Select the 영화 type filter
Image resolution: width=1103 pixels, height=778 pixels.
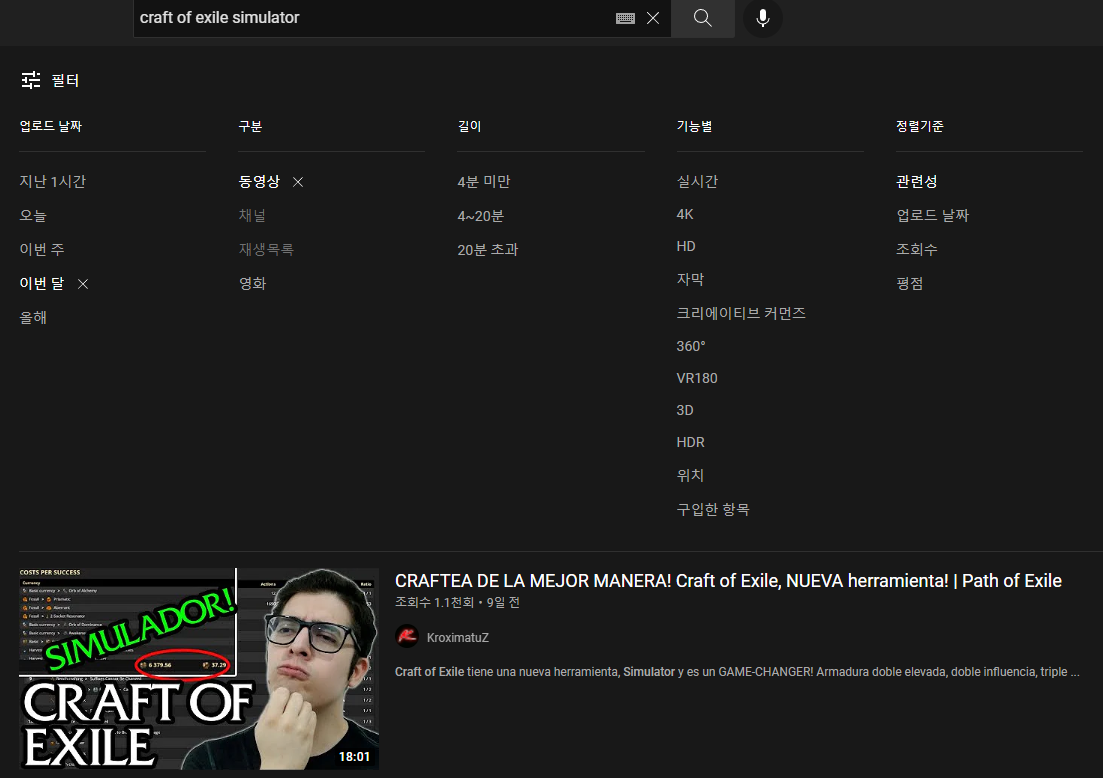(252, 283)
